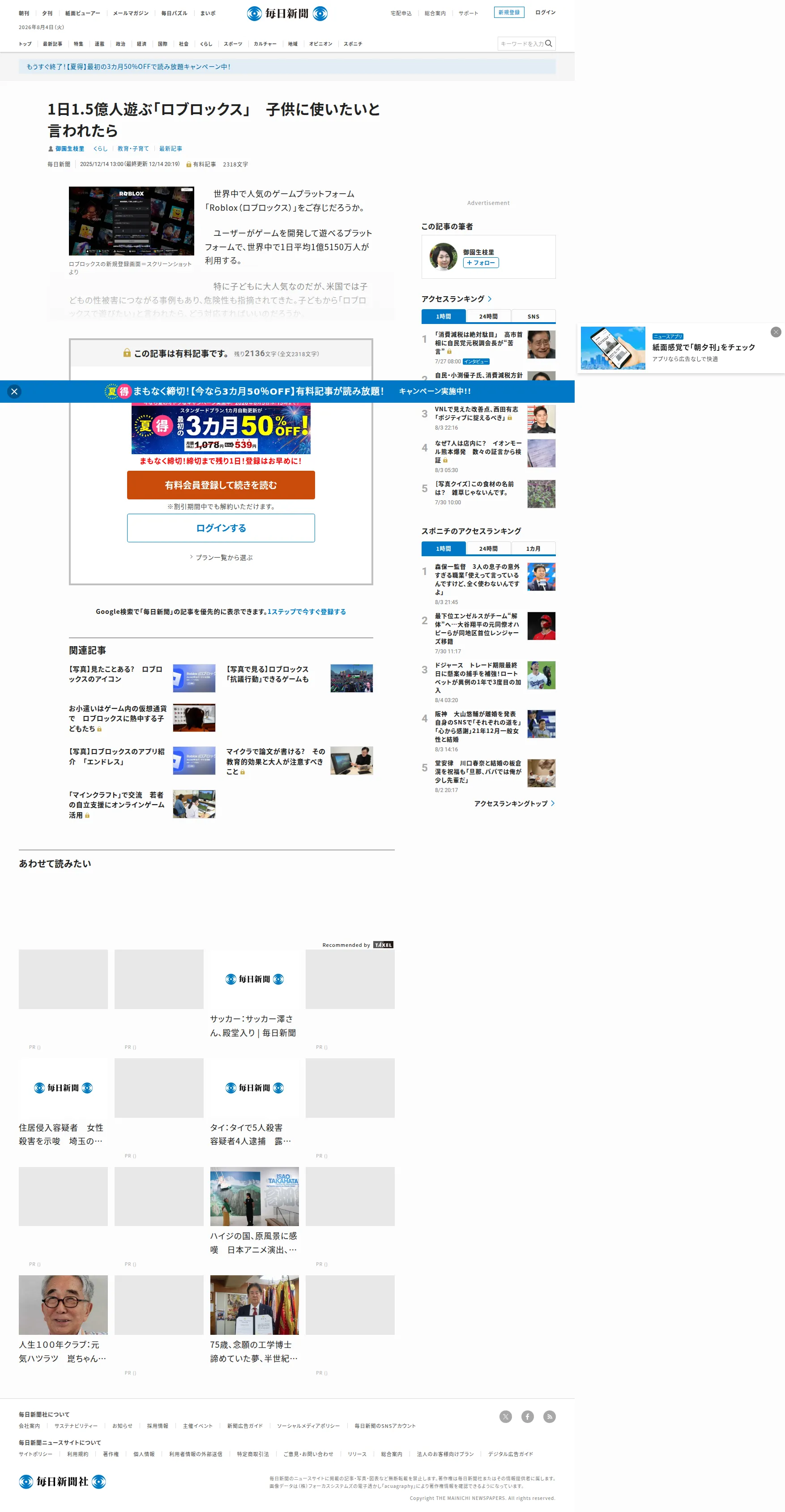Open スポニチ article 堂安律 thumbnail
This screenshot has height=1512, width=785.
(542, 773)
